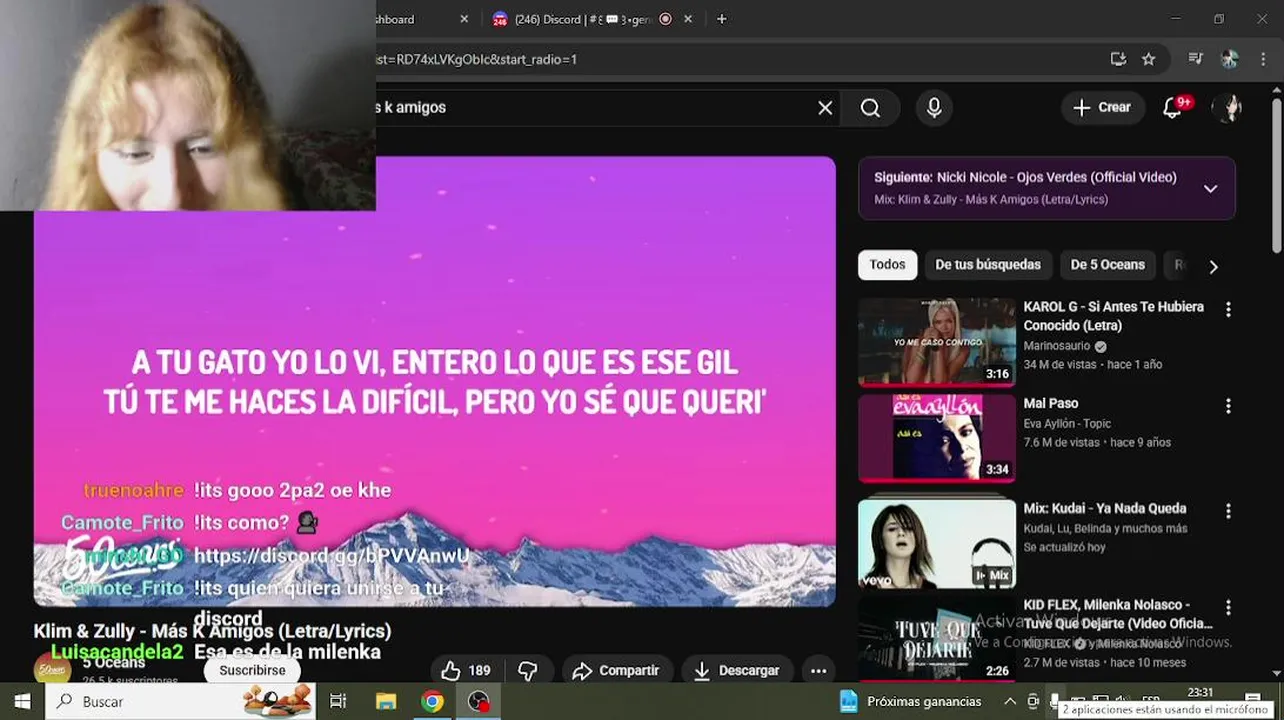Open options menu for Mix Kudai playlist

click(1228, 511)
